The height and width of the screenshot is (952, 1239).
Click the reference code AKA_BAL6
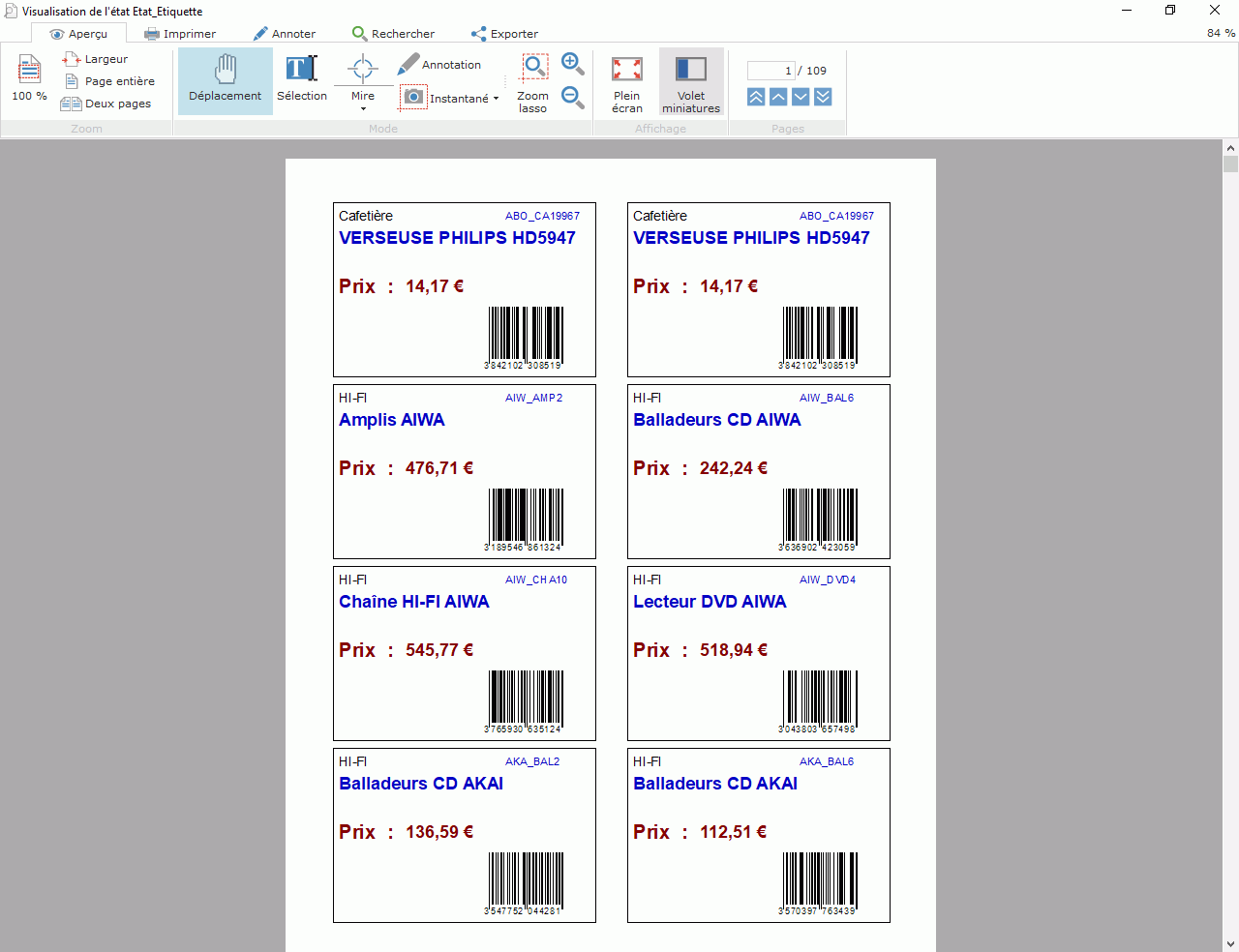click(827, 761)
